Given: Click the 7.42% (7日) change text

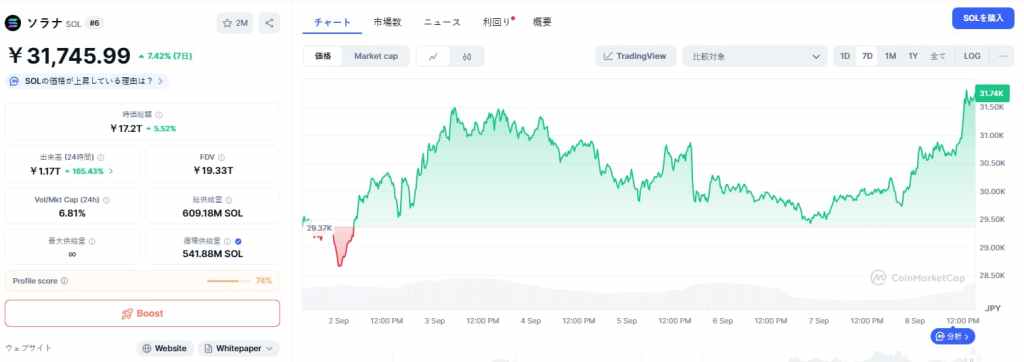Looking at the screenshot, I should click(x=165, y=56).
